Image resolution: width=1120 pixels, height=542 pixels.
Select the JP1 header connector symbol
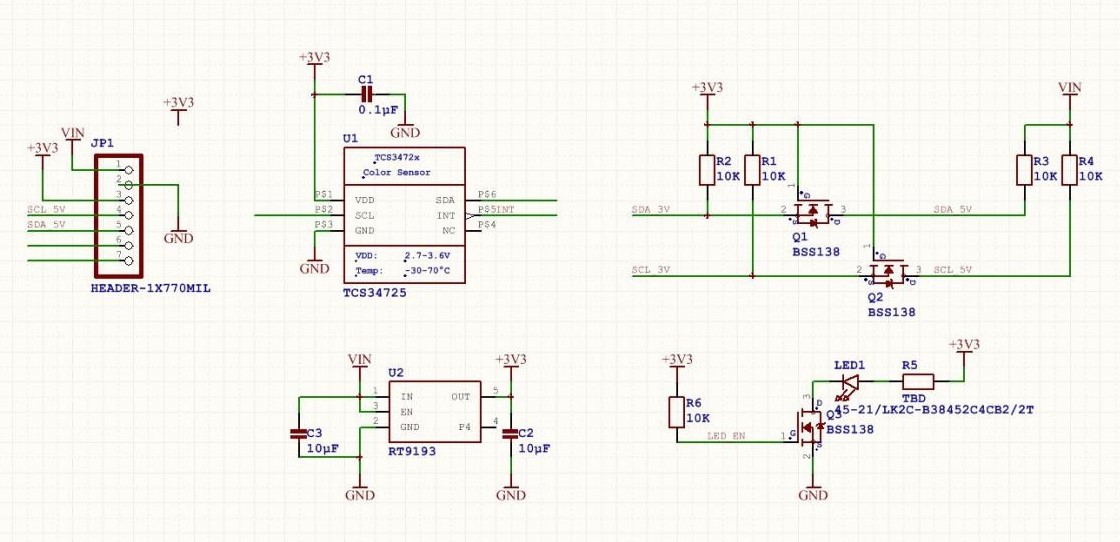coord(119,216)
